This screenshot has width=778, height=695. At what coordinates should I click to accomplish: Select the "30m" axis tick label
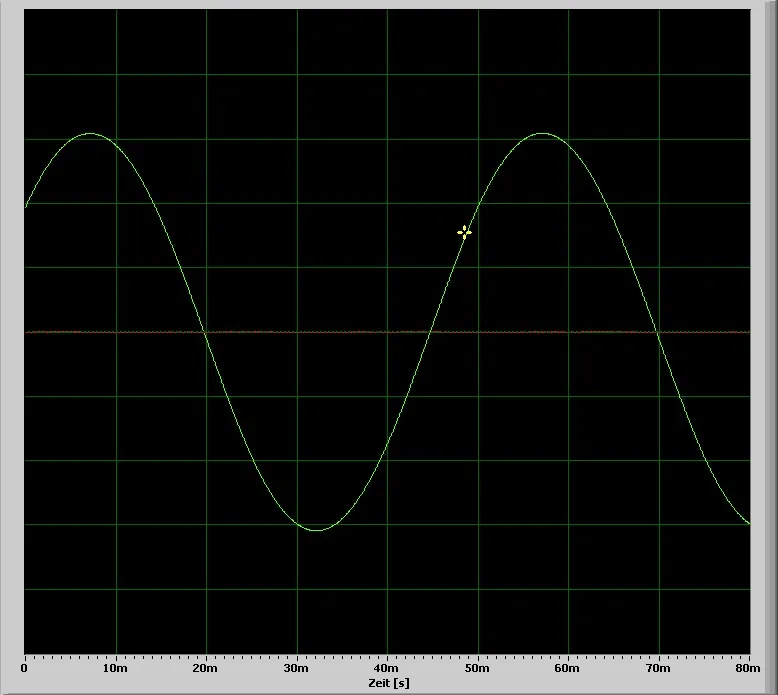click(x=296, y=668)
